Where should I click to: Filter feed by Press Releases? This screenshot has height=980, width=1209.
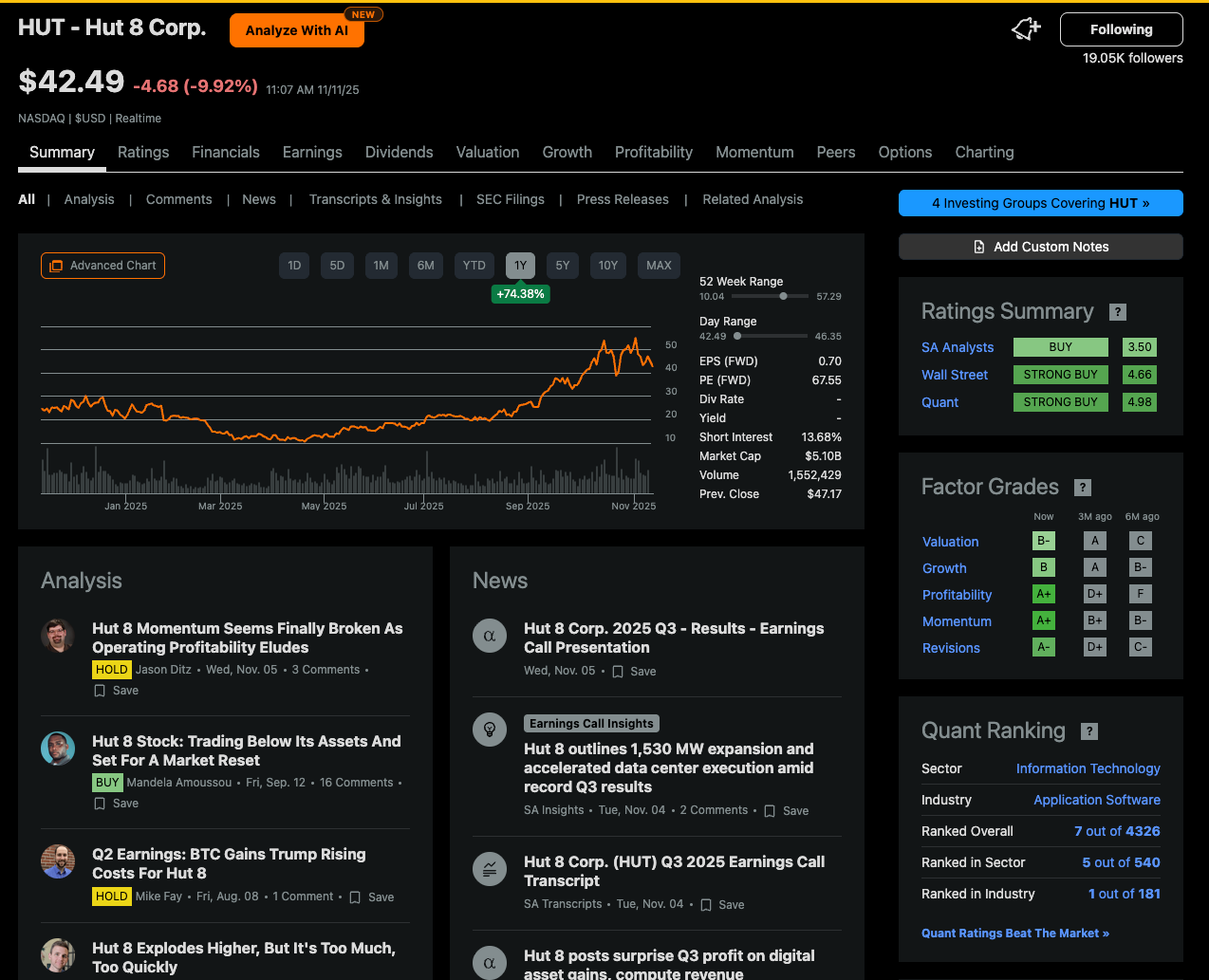[623, 199]
